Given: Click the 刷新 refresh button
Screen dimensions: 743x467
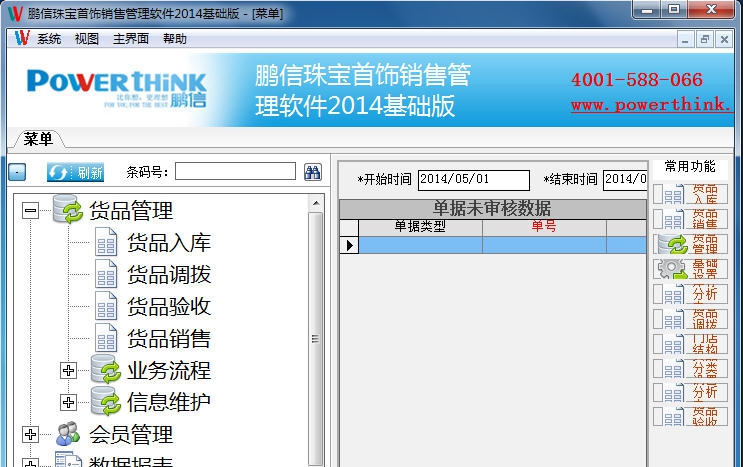Looking at the screenshot, I should 75,172.
